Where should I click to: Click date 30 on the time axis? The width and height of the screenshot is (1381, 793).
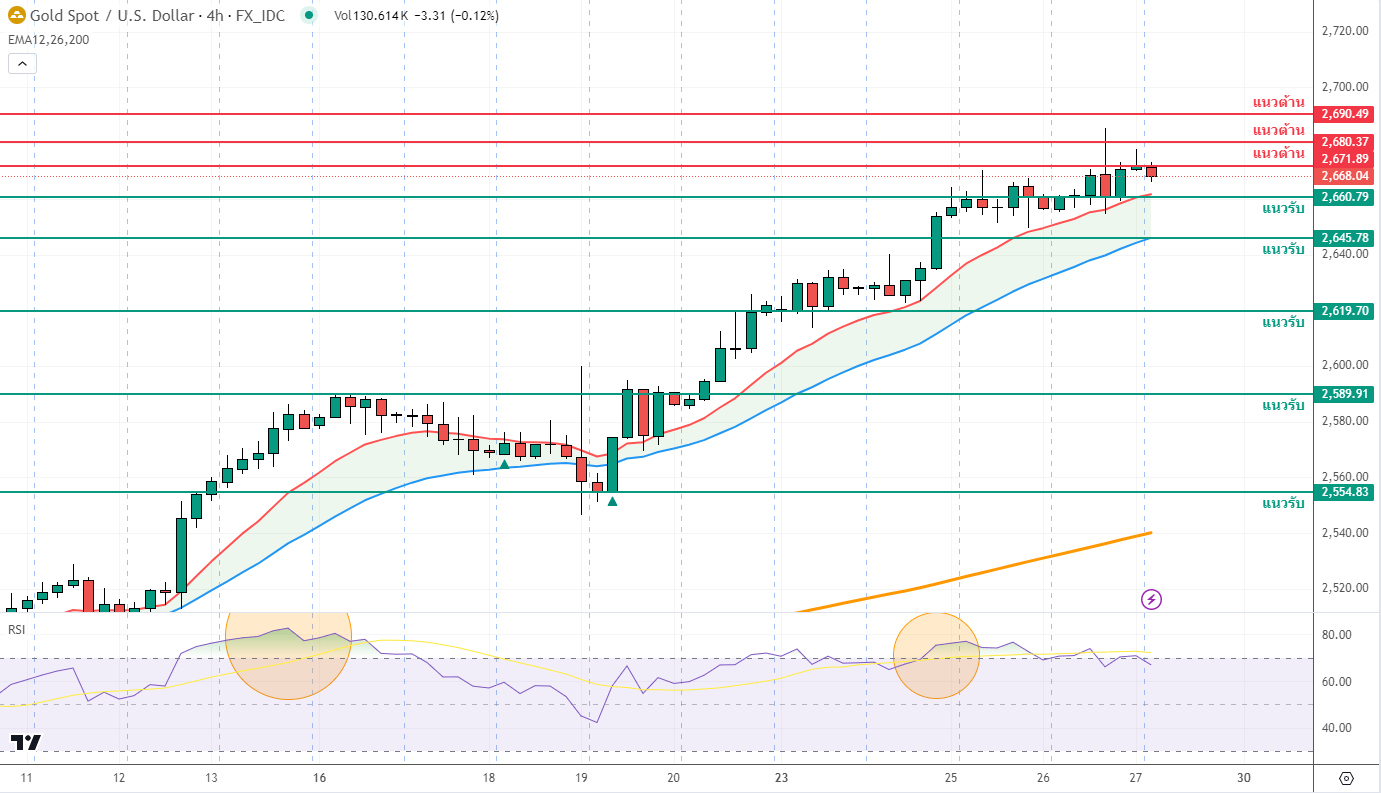1244,778
